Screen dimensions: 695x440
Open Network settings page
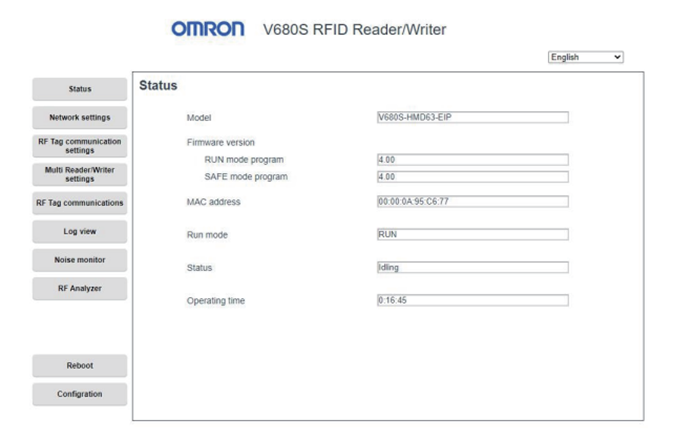coord(80,117)
